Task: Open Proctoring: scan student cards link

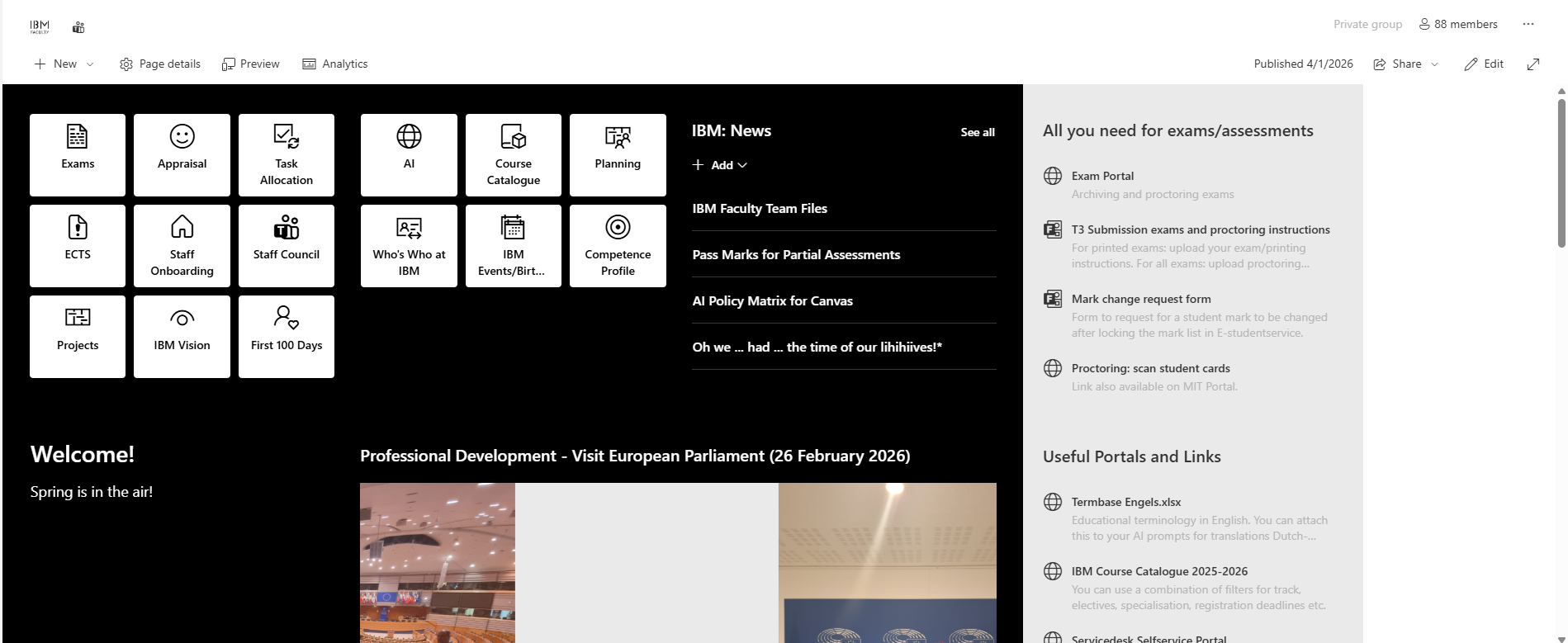Action: click(x=1150, y=368)
